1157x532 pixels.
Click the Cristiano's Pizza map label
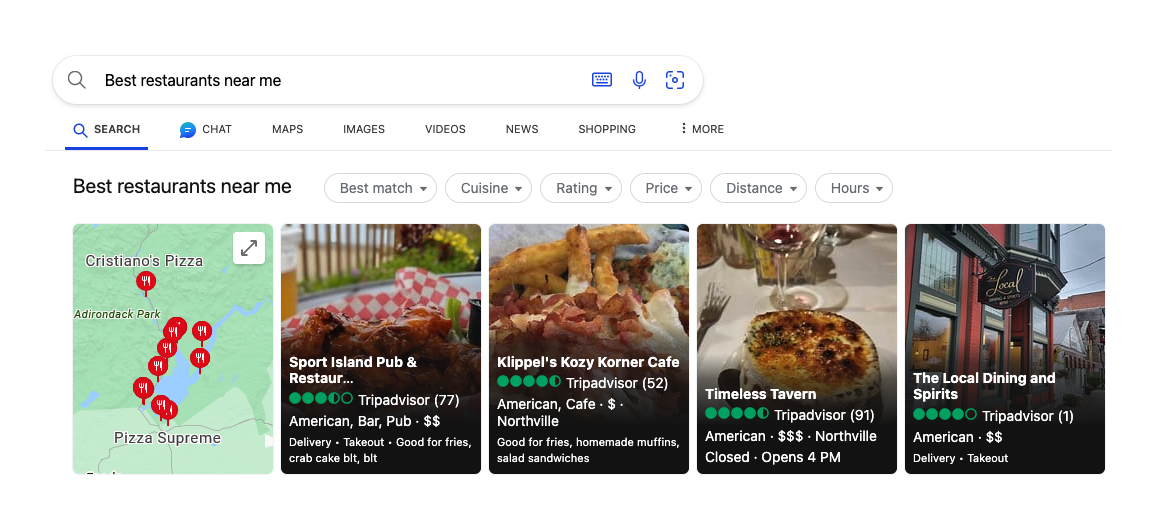point(144,260)
